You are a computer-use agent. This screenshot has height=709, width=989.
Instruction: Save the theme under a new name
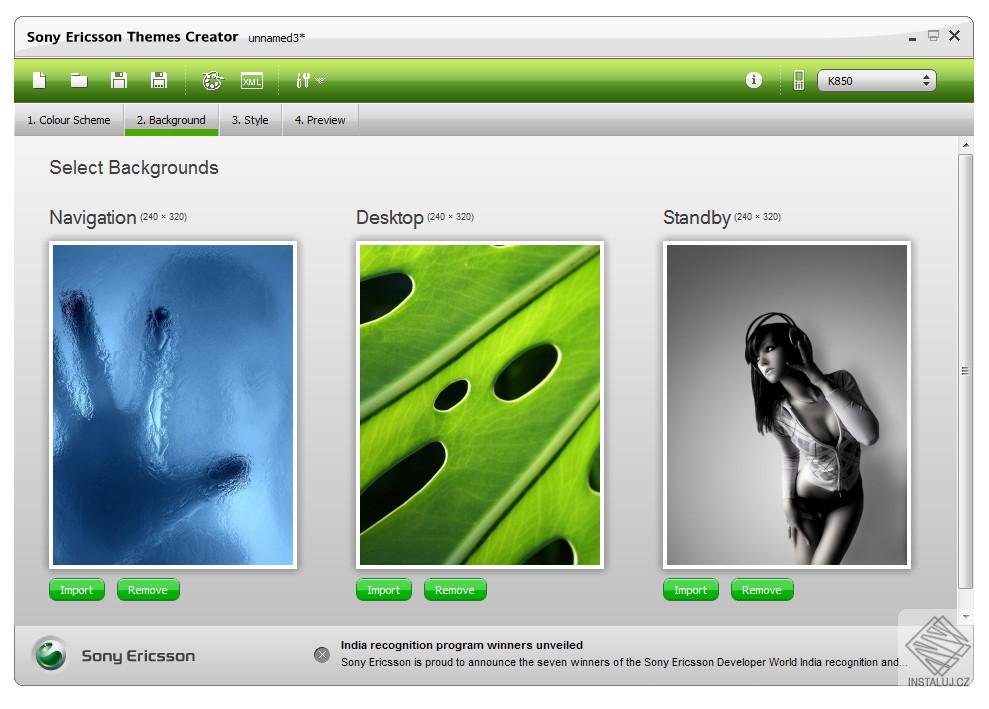pos(159,81)
